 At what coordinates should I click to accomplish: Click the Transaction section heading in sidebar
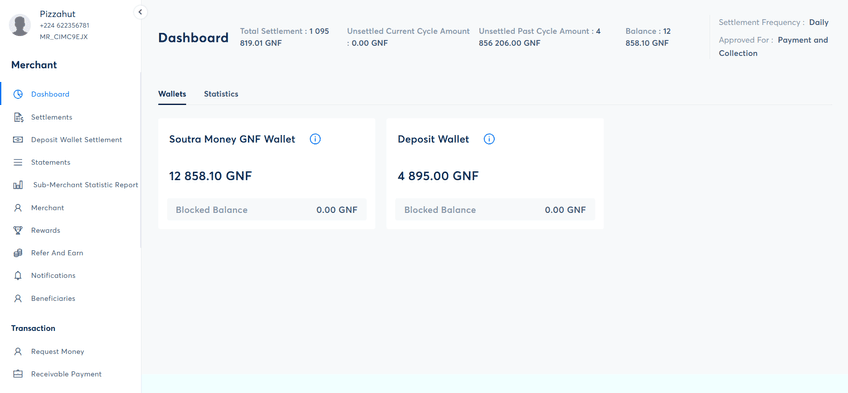[33, 328]
